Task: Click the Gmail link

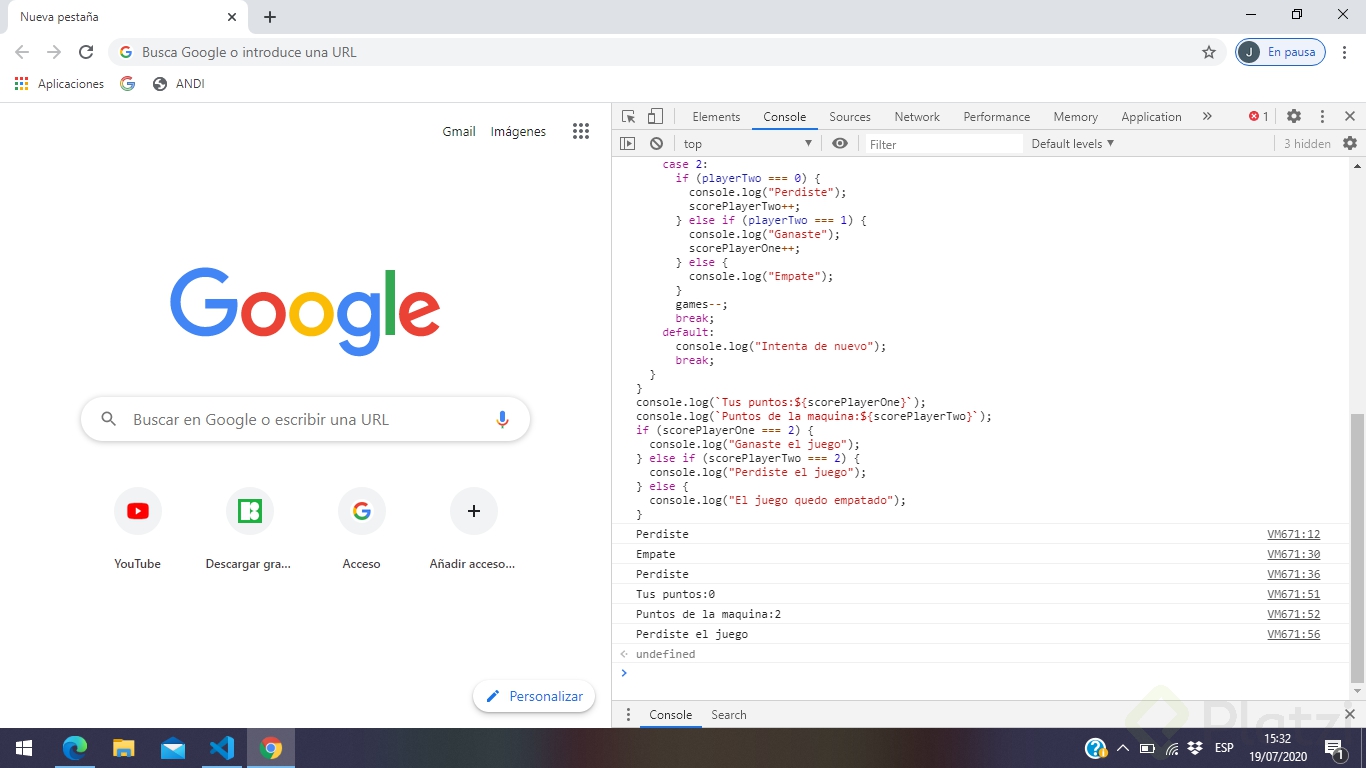Action: tap(459, 131)
